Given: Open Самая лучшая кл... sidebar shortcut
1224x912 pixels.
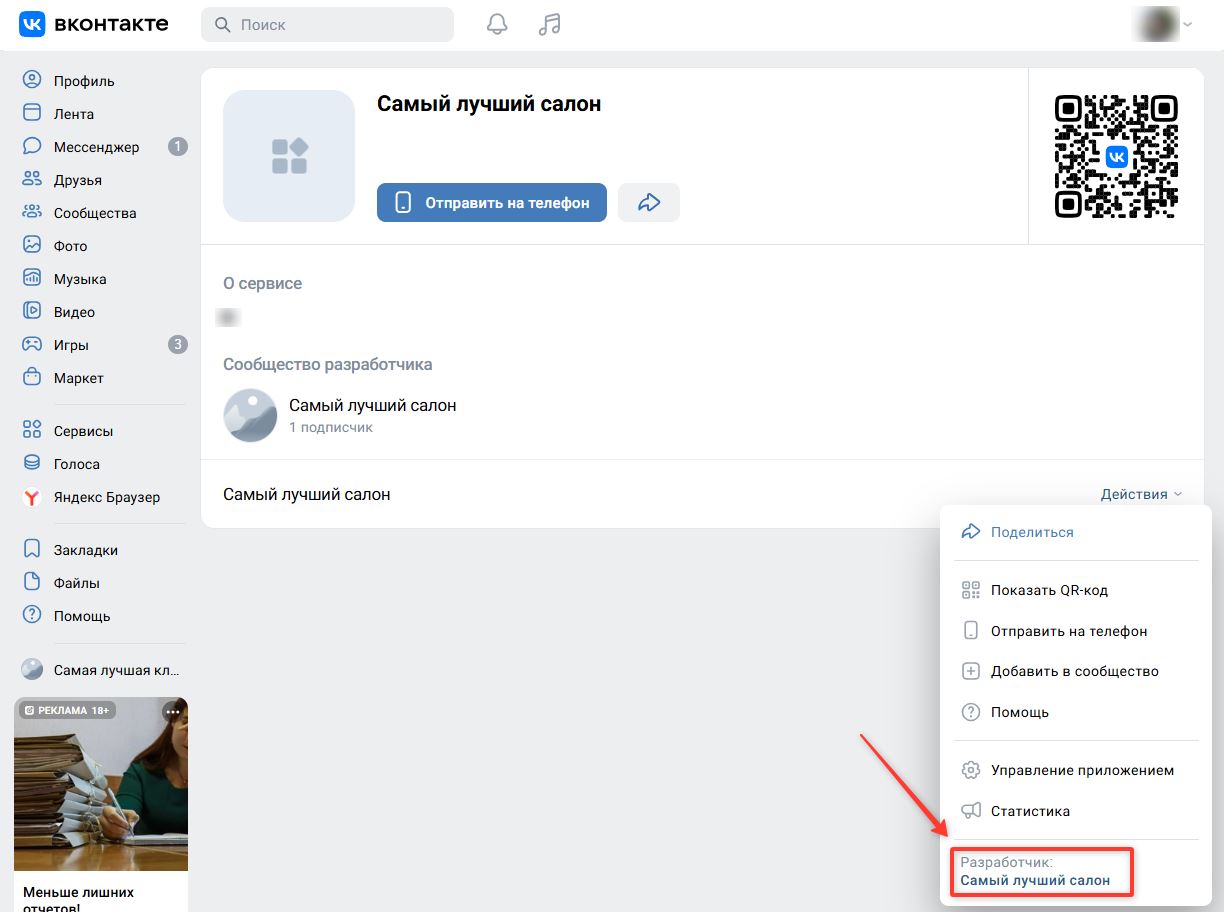Looking at the screenshot, I should (x=100, y=670).
